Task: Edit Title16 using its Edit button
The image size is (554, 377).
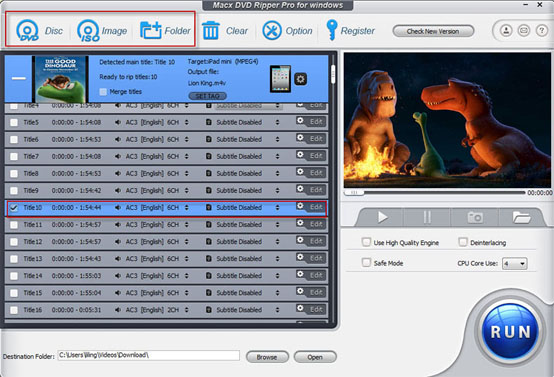Action: click(311, 309)
